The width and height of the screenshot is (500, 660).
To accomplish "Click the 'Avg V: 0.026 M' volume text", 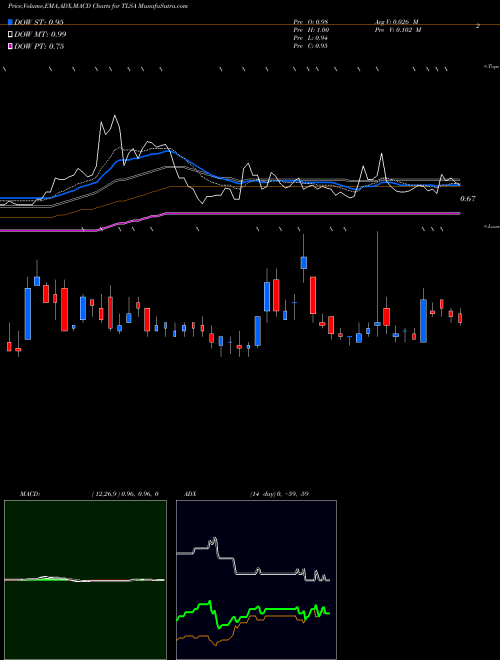I will 397,21.
